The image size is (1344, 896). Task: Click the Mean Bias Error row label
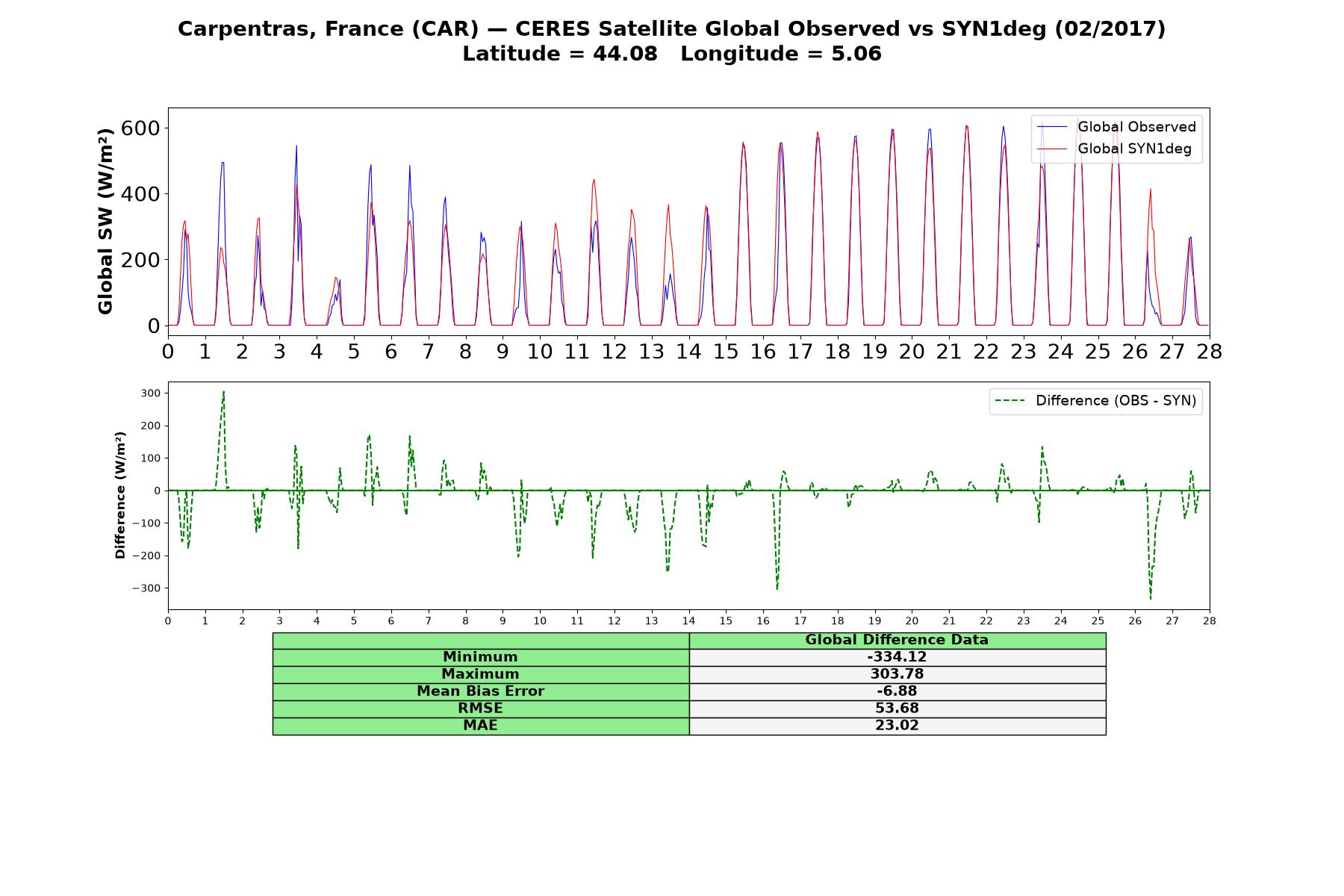[481, 691]
